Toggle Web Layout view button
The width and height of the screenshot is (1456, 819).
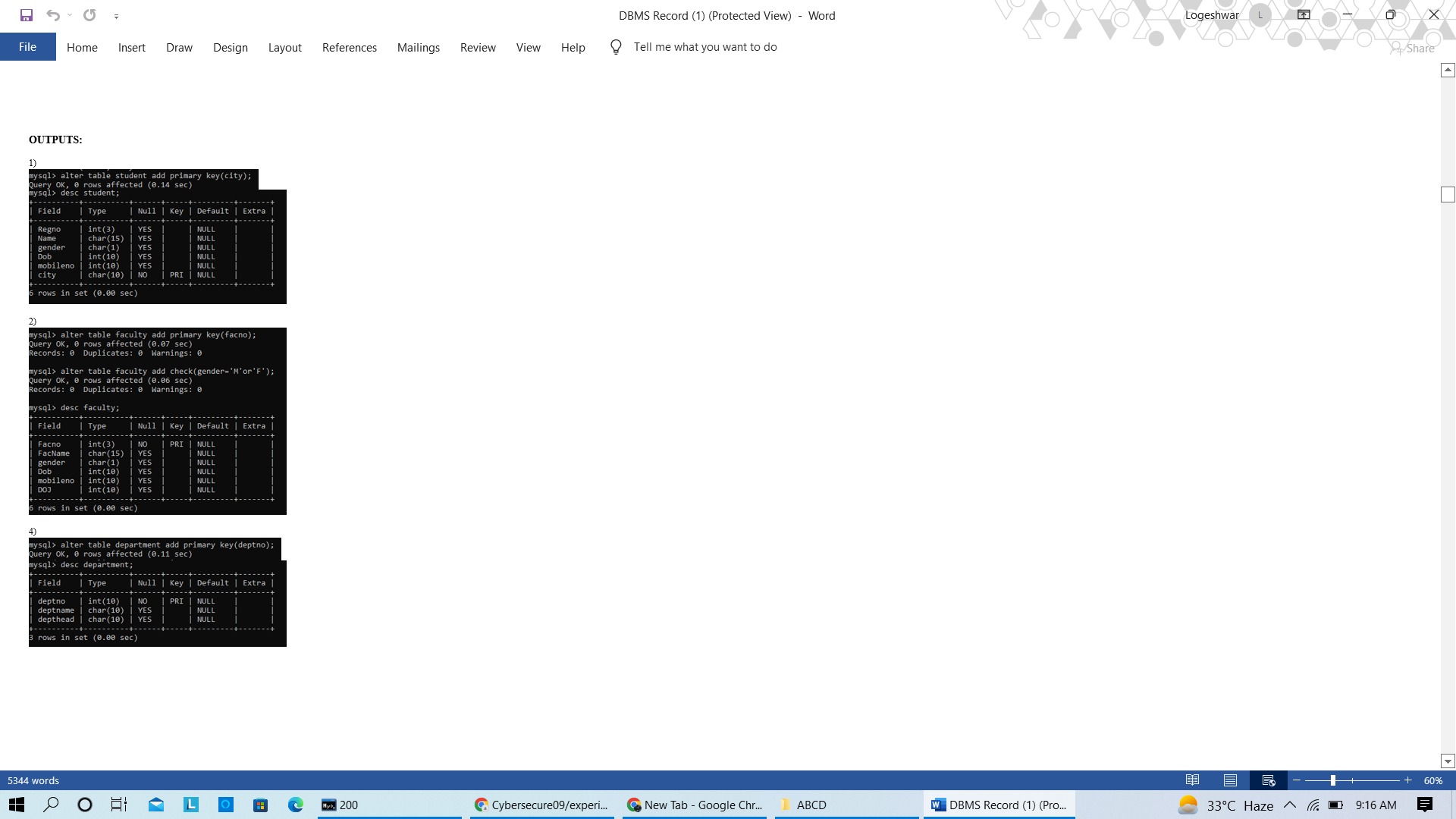tap(1268, 780)
